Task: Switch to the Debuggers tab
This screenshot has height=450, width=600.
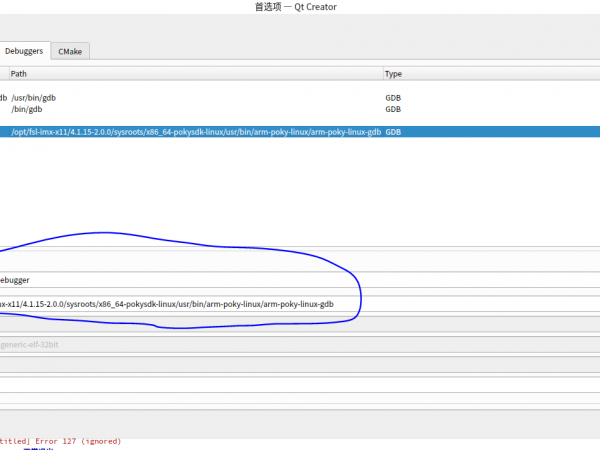Action: point(23,50)
